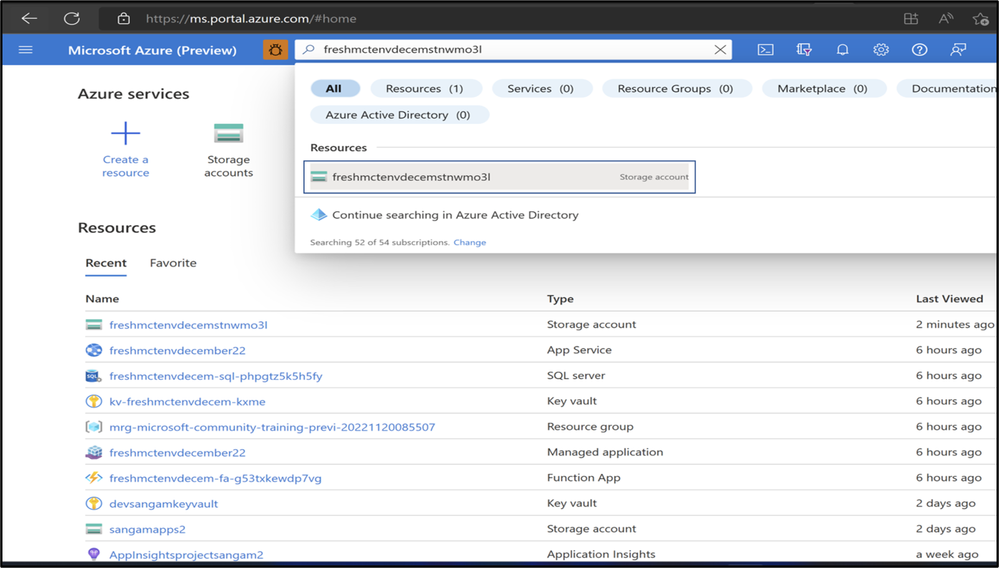
Task: Continue searching in Azure Active Directory
Action: 455,215
